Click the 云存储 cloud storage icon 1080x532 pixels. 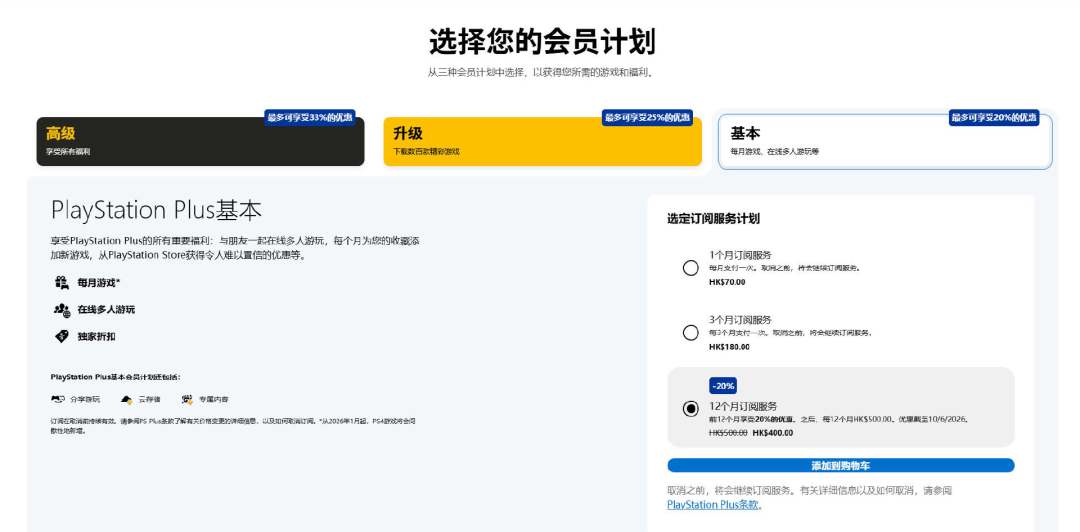pos(126,399)
